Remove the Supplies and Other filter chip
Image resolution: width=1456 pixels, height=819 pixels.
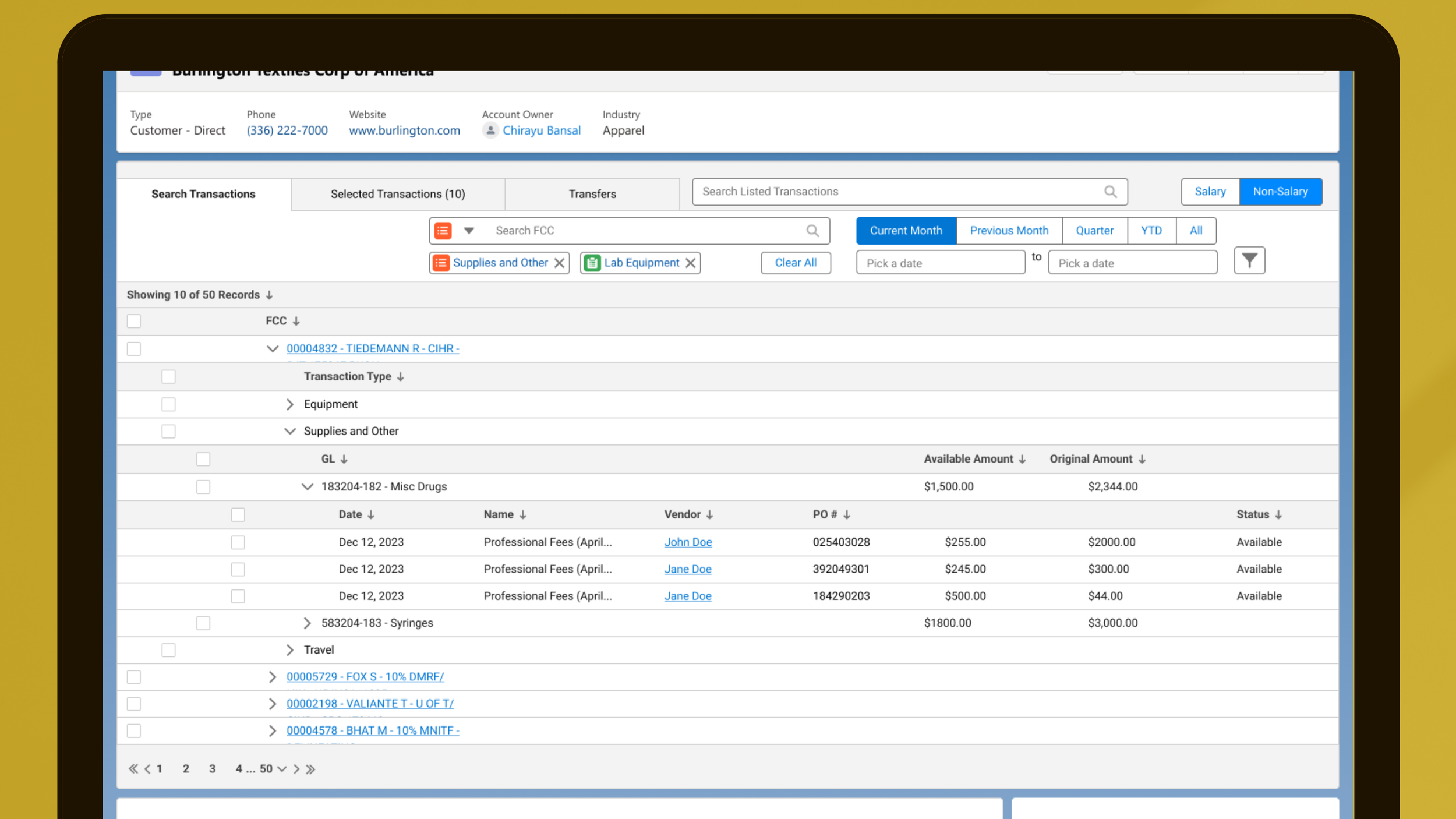tap(559, 263)
